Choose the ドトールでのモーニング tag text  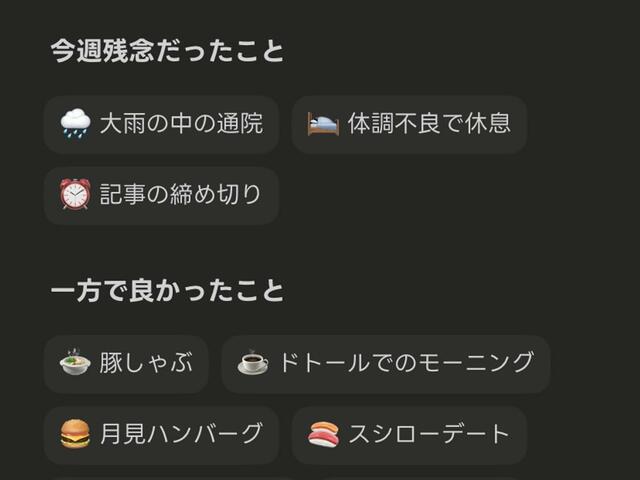click(x=406, y=363)
